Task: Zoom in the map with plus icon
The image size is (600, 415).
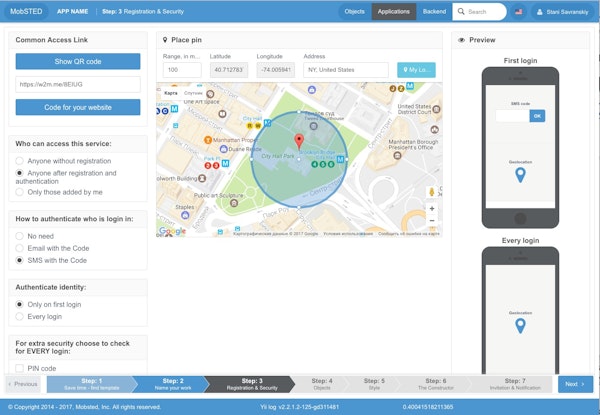Action: pos(432,209)
